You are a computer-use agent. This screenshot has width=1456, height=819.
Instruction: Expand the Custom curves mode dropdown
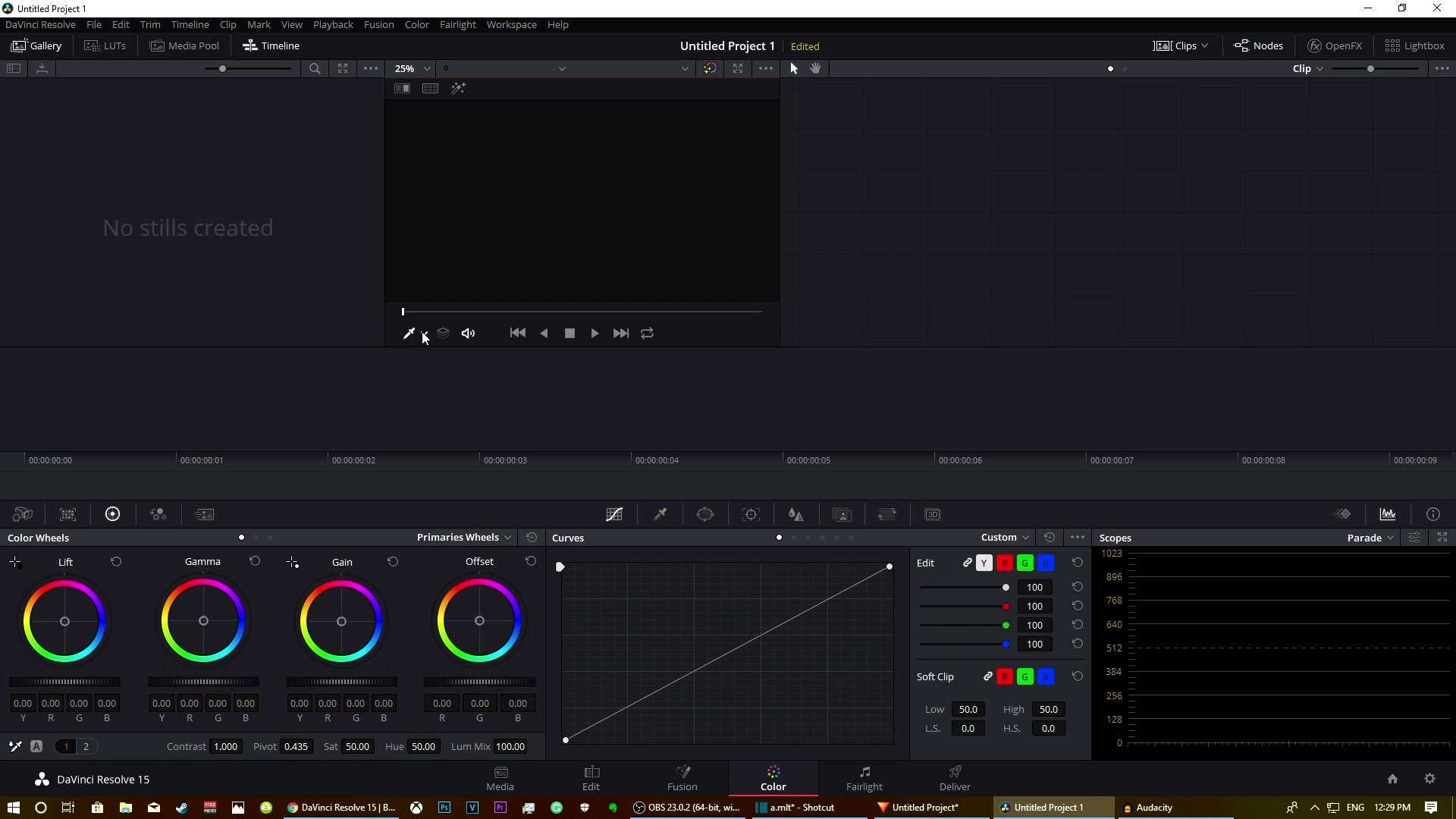1005,537
